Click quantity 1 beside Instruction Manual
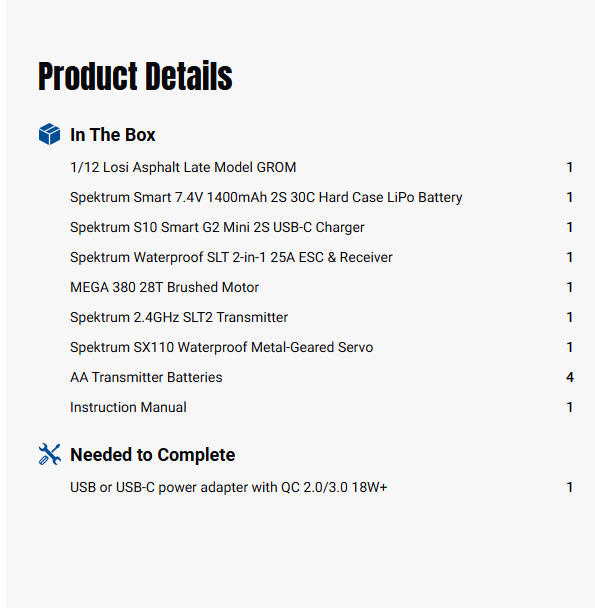The width and height of the screenshot is (595, 608). click(x=569, y=408)
